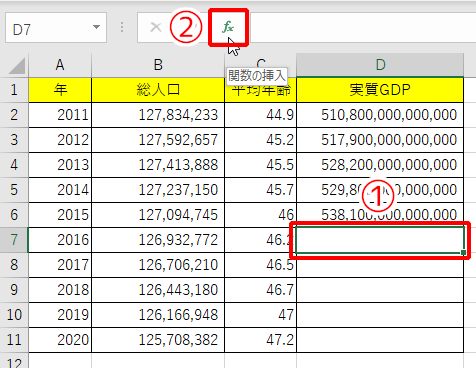Click GDP cell 528,200,000,000,000
The width and height of the screenshot is (476, 368).
[380, 165]
